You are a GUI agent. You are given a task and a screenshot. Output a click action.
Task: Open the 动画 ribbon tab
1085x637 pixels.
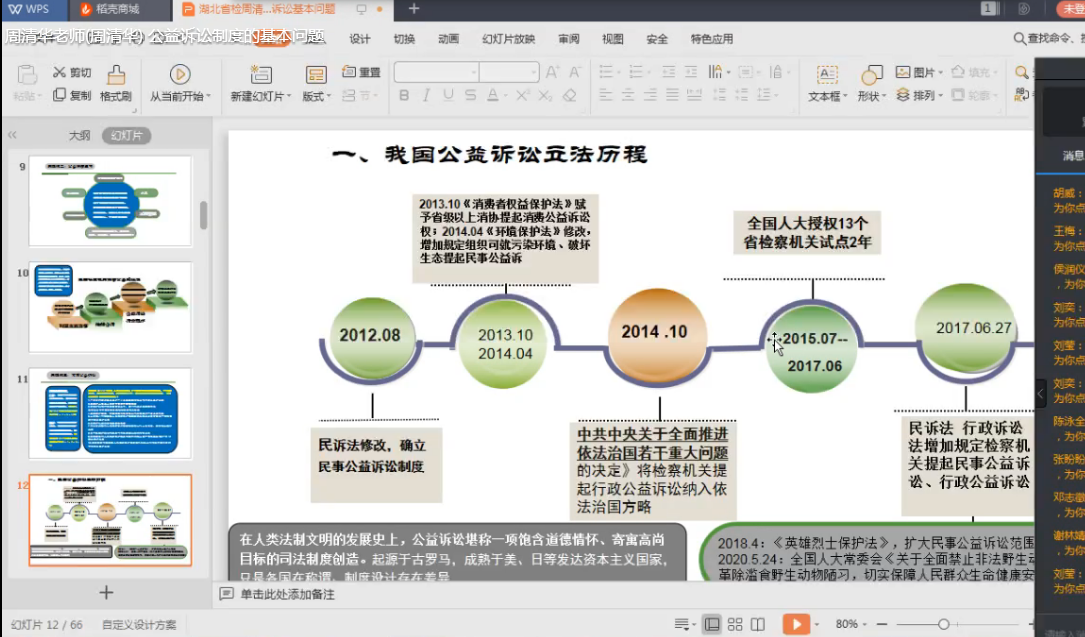(449, 39)
